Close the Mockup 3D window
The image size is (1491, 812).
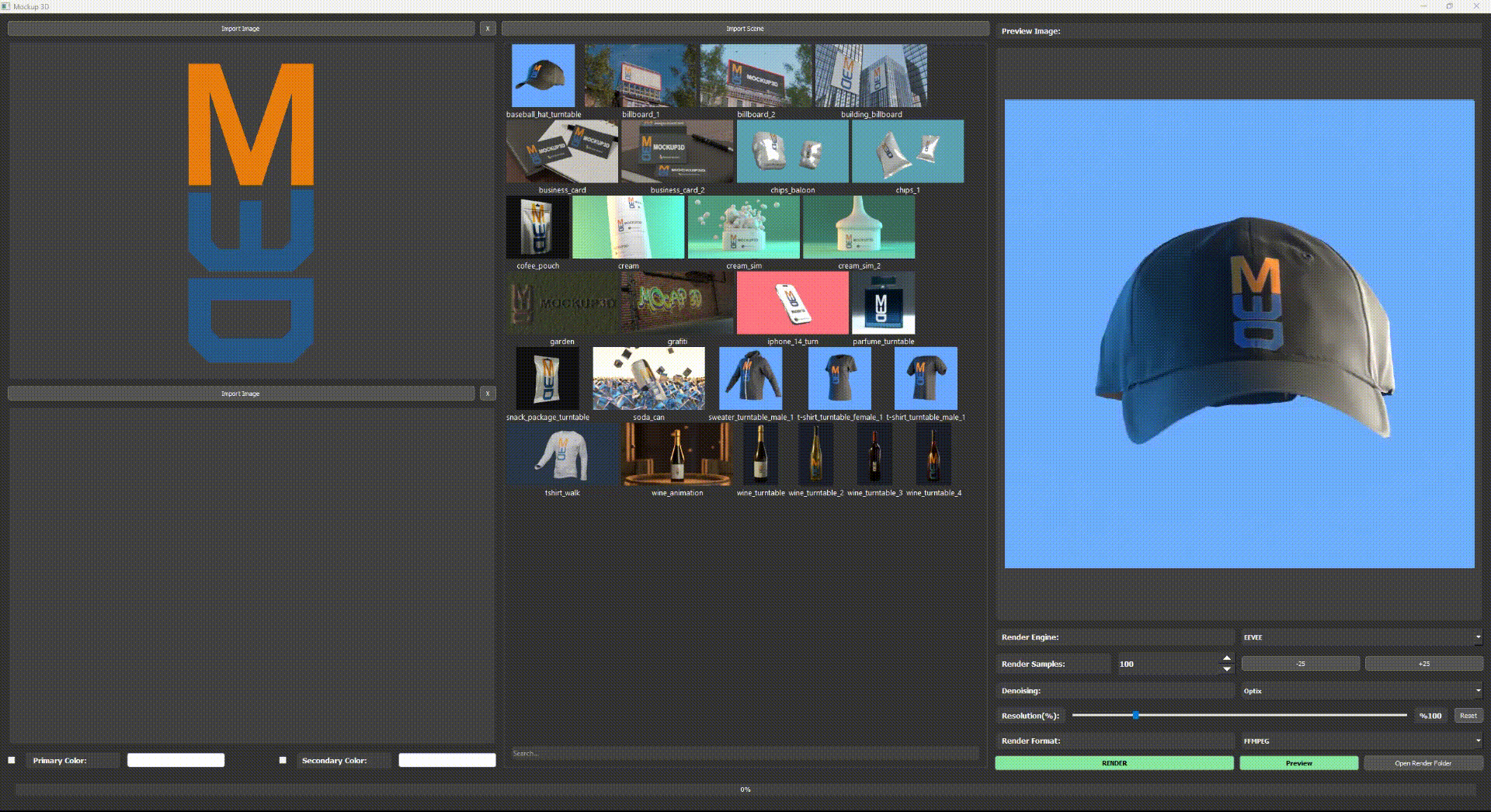pyautogui.click(x=1476, y=6)
